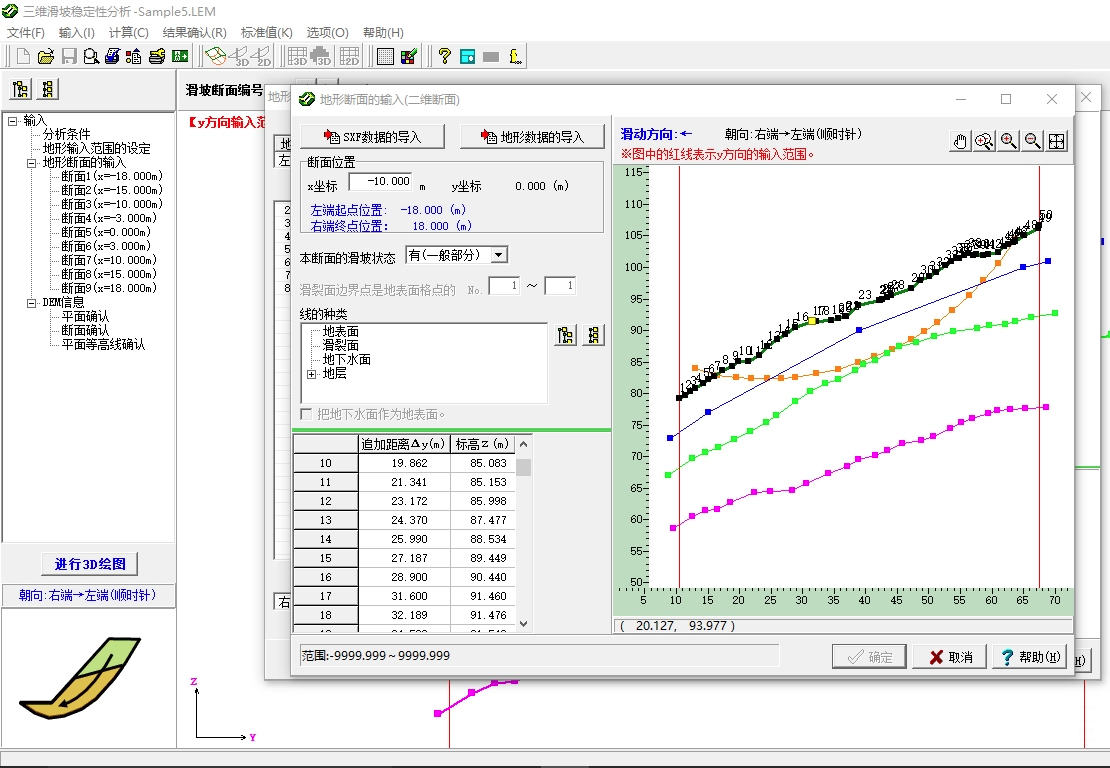This screenshot has height=768, width=1110.
Task: Toggle the 把地下水面作为地表面 checkbox
Action: click(x=308, y=414)
